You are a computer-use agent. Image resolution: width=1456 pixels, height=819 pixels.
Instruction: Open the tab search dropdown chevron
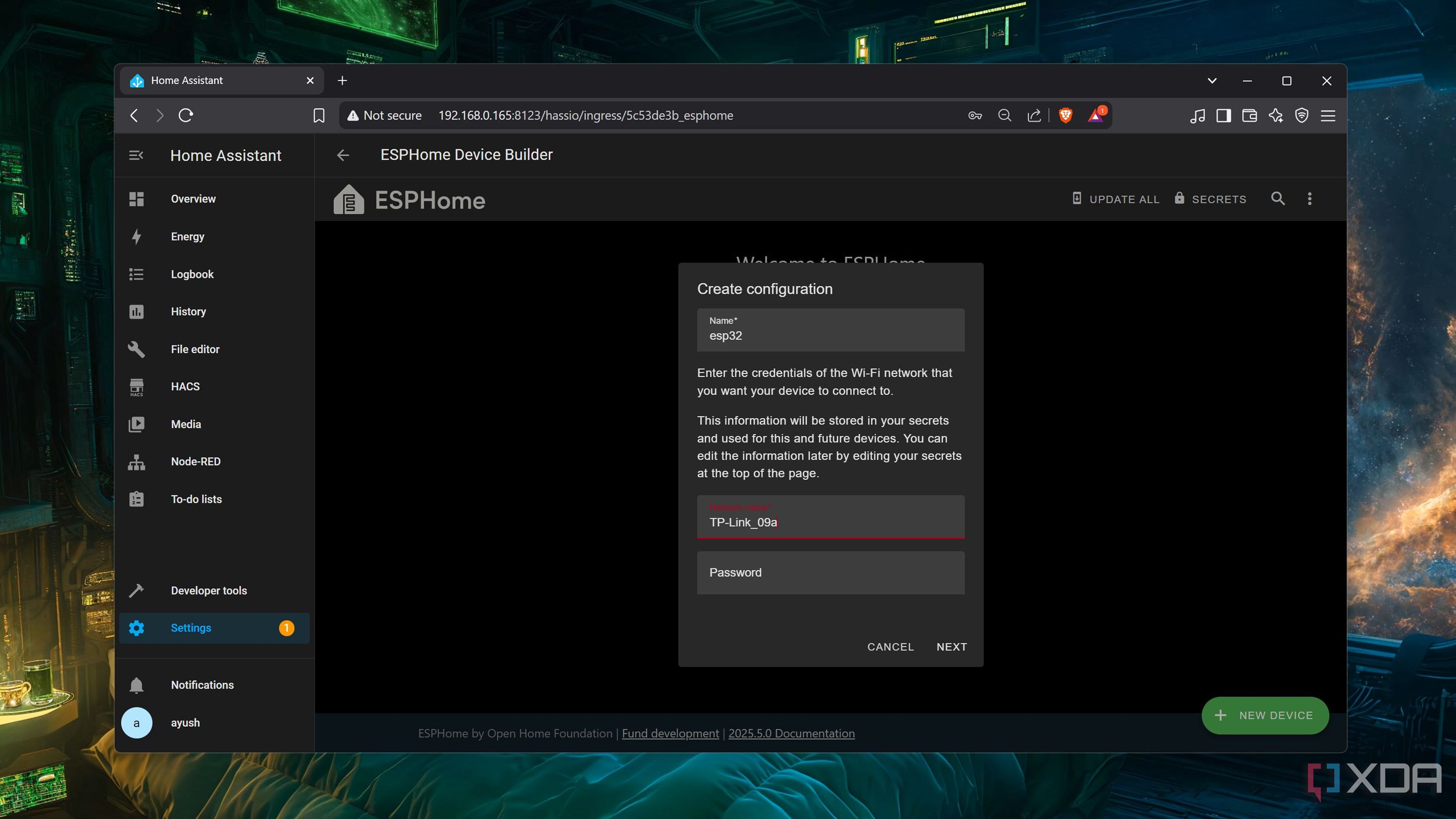click(1212, 81)
